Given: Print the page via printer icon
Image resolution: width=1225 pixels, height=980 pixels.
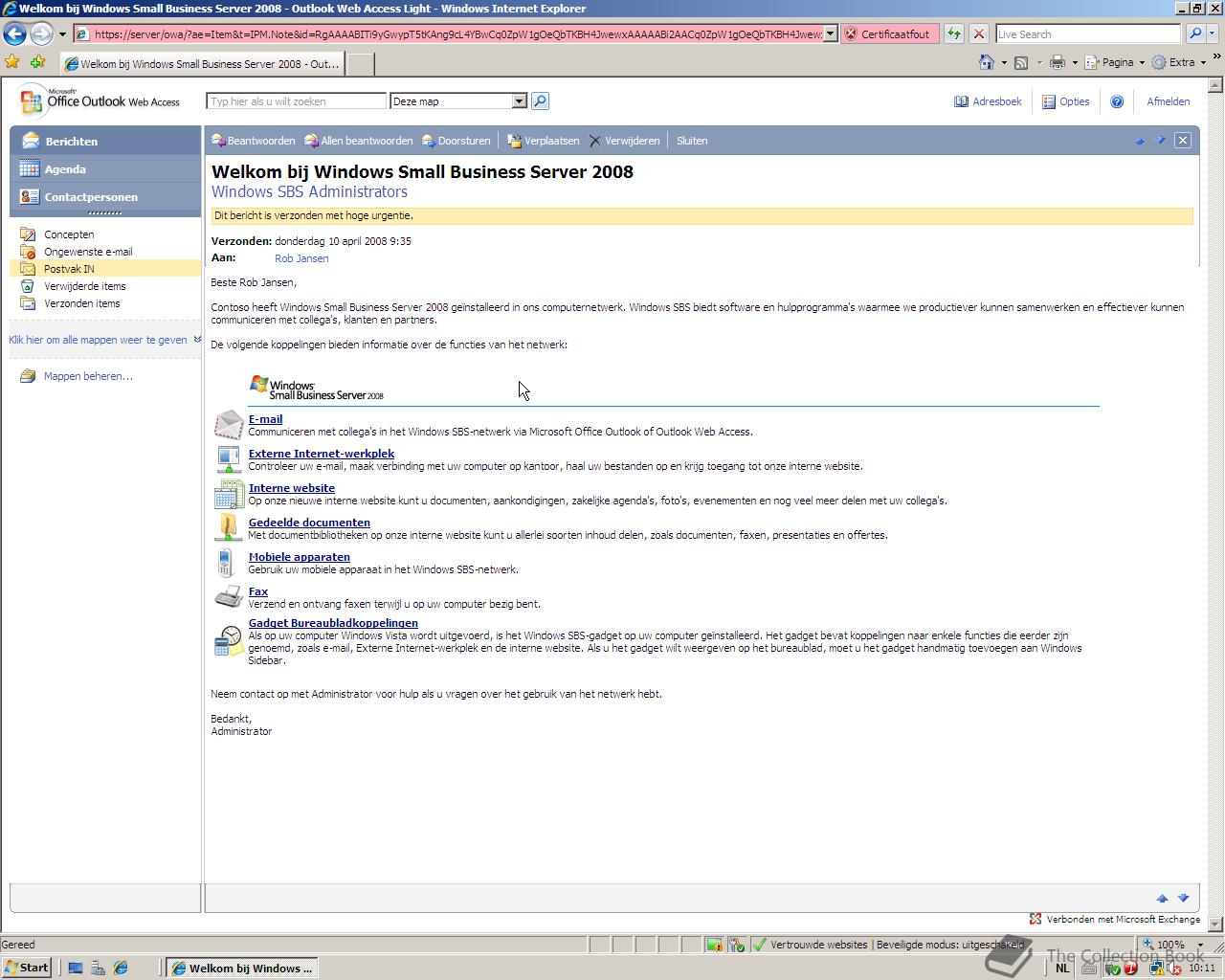Looking at the screenshot, I should point(1057,62).
